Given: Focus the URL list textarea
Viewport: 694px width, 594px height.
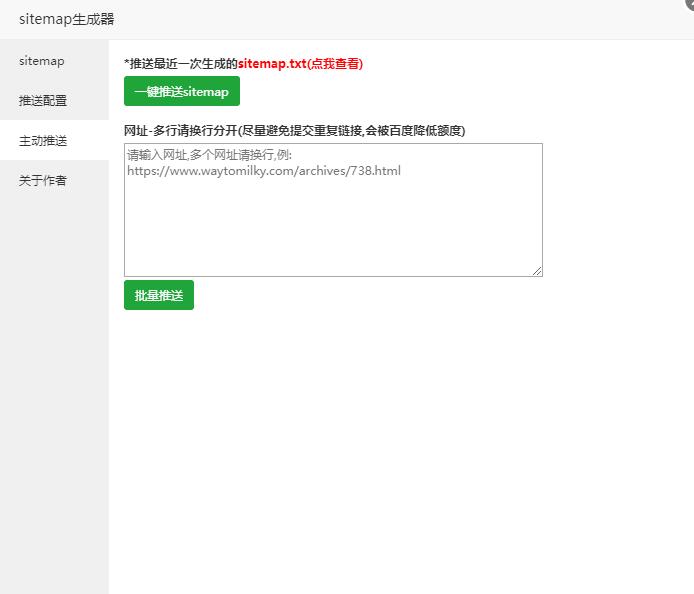Looking at the screenshot, I should coord(333,210).
